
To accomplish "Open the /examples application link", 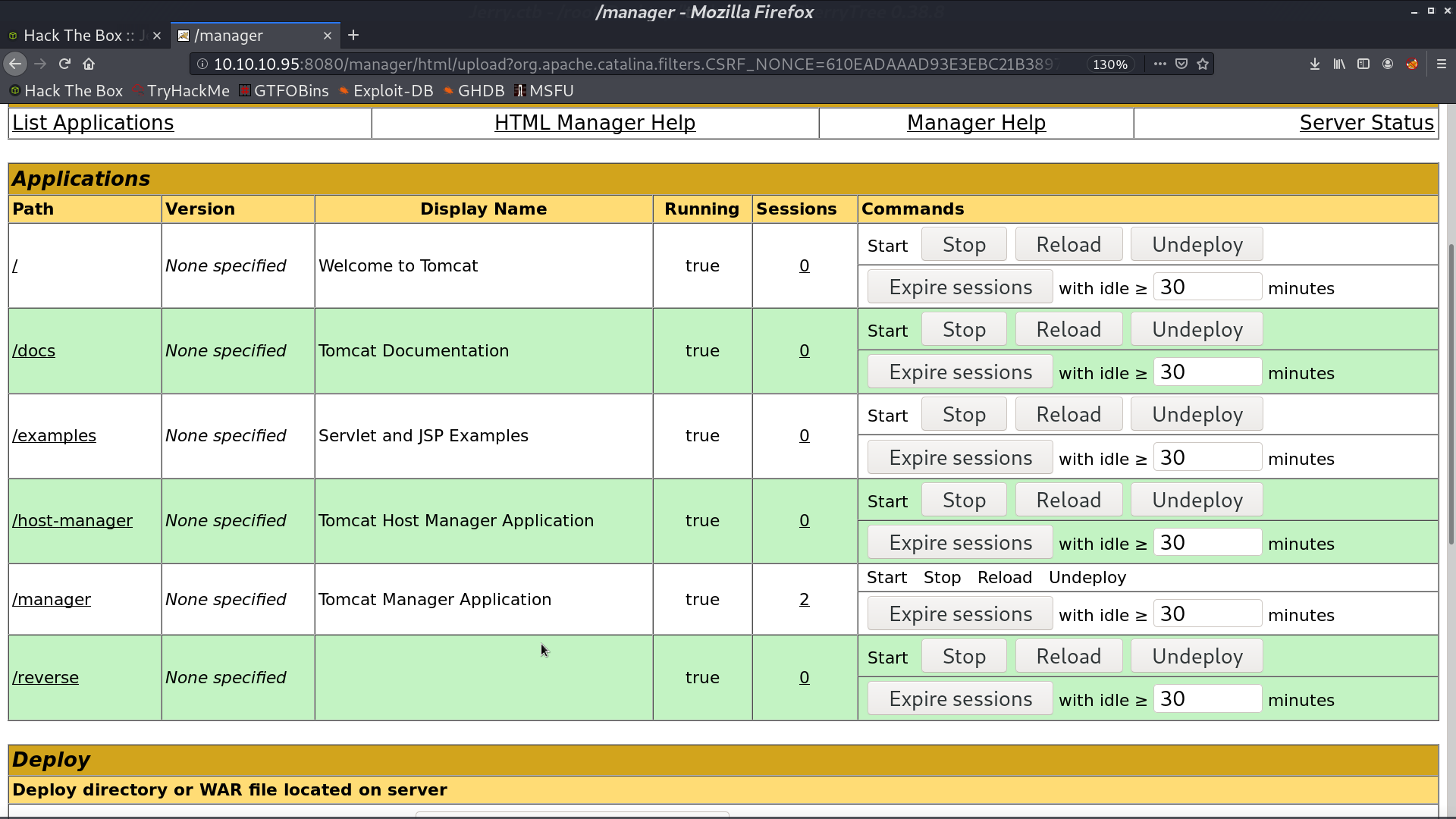I will [55, 436].
